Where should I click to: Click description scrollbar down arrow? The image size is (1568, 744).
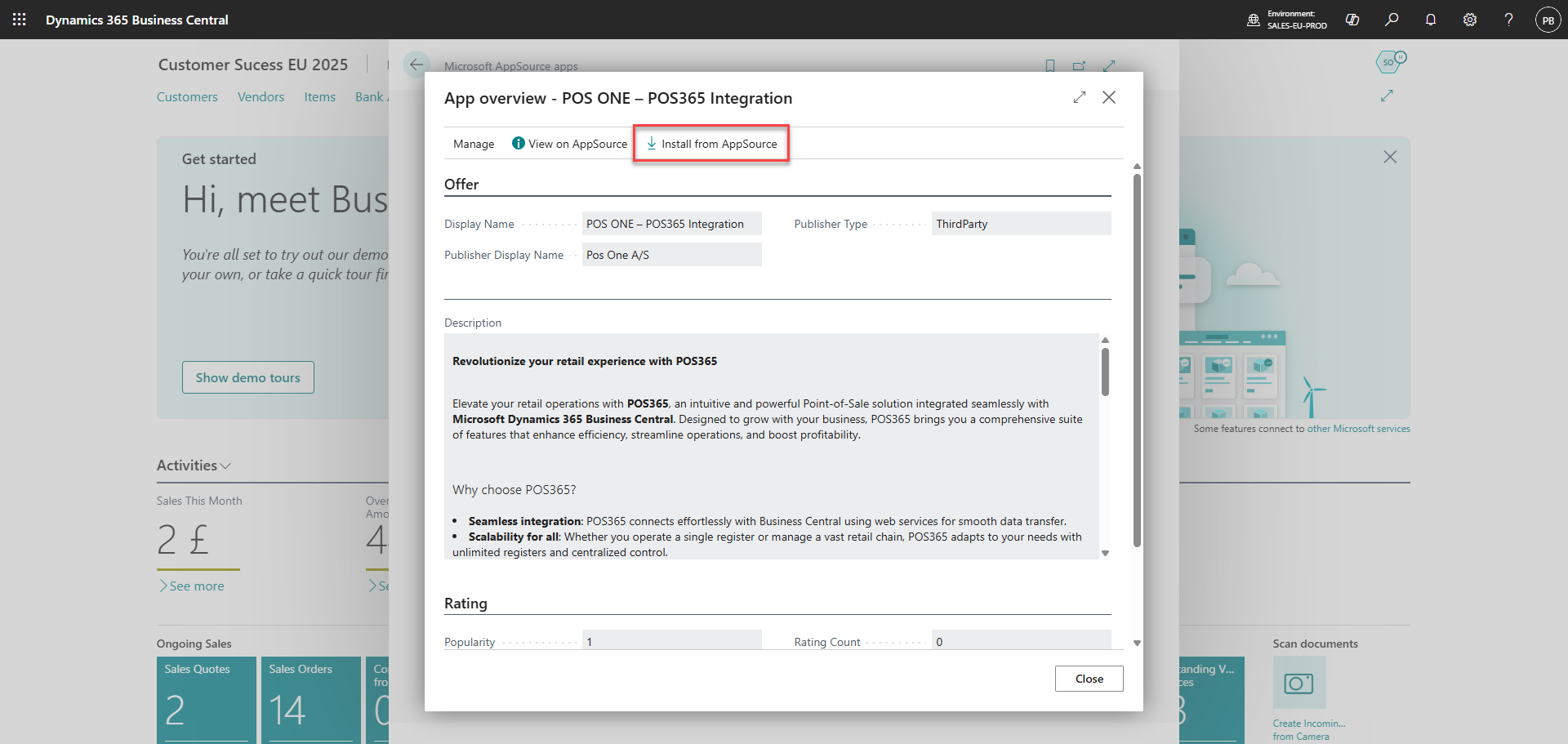pos(1105,553)
